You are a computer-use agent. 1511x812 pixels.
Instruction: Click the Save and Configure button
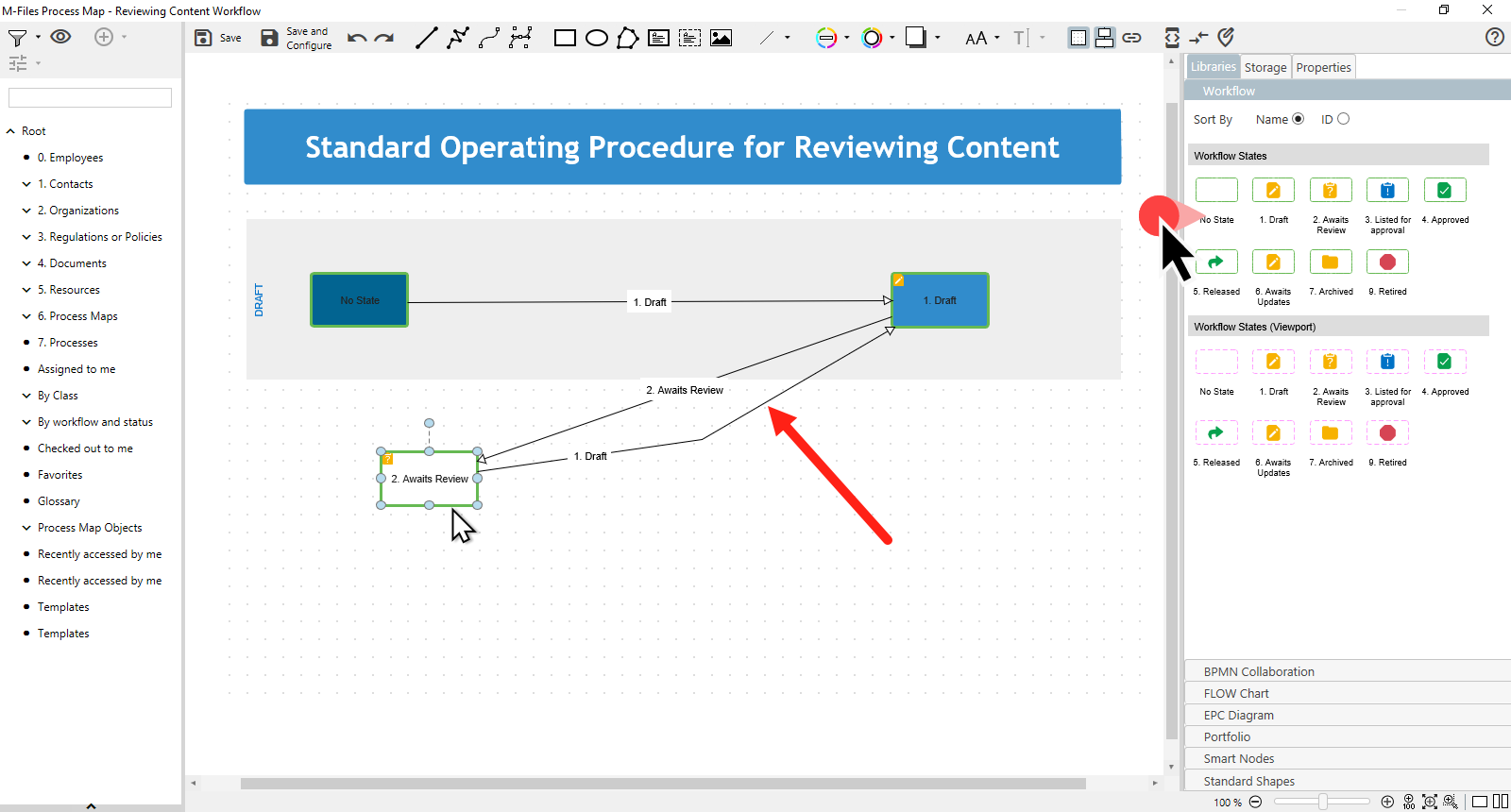pos(297,38)
